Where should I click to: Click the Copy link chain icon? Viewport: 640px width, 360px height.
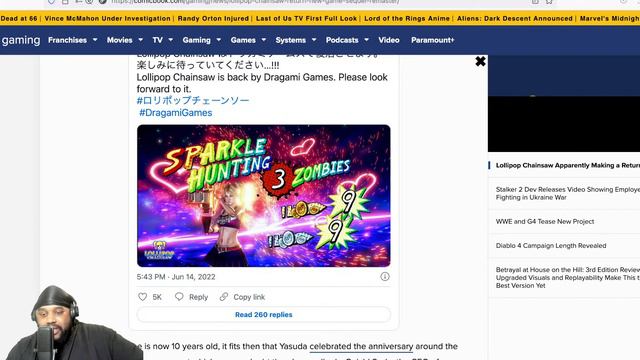[223, 297]
